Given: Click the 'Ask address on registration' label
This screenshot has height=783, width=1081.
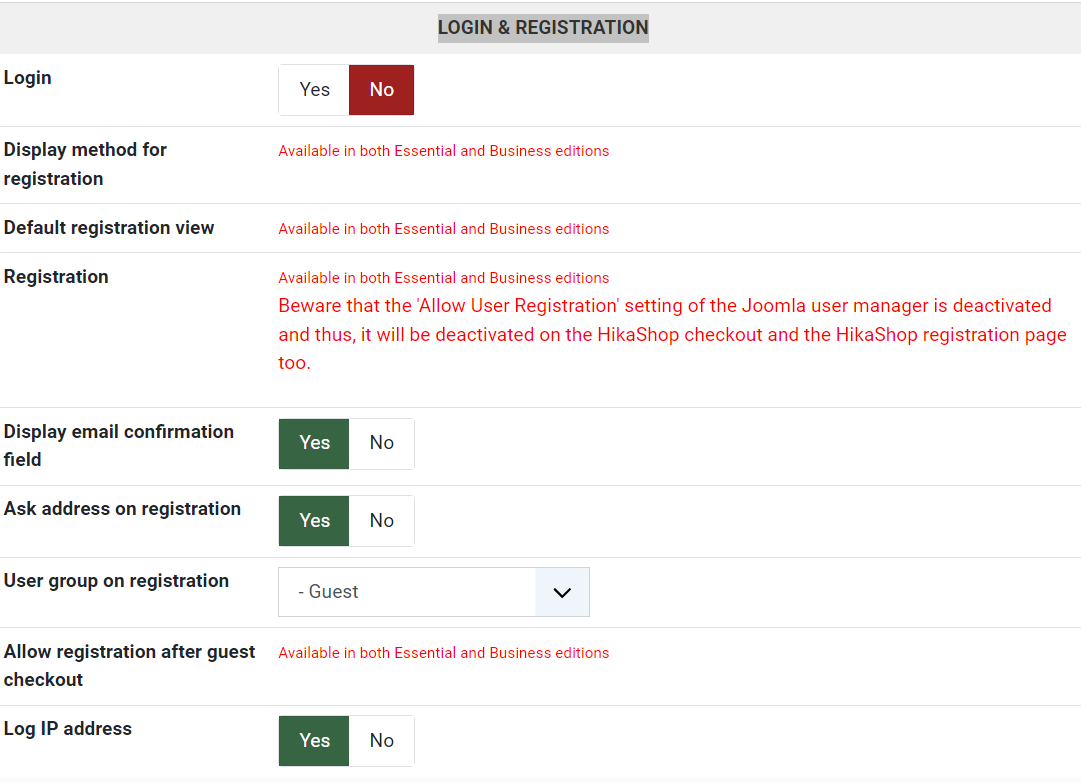Looking at the screenshot, I should (122, 509).
